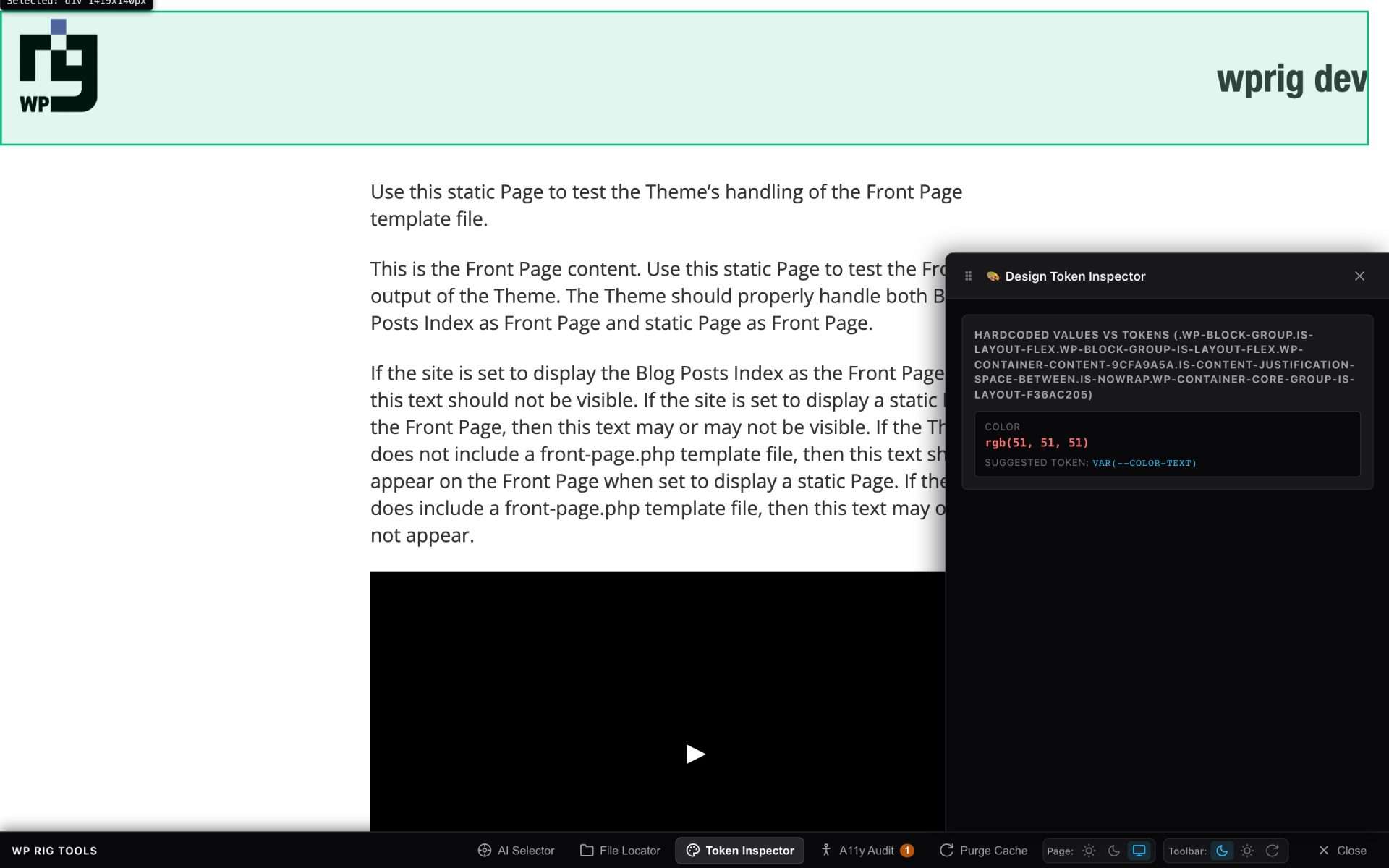Viewport: 1389px width, 868px height.
Task: Click the Design Token Inspector title
Action: click(x=1075, y=276)
